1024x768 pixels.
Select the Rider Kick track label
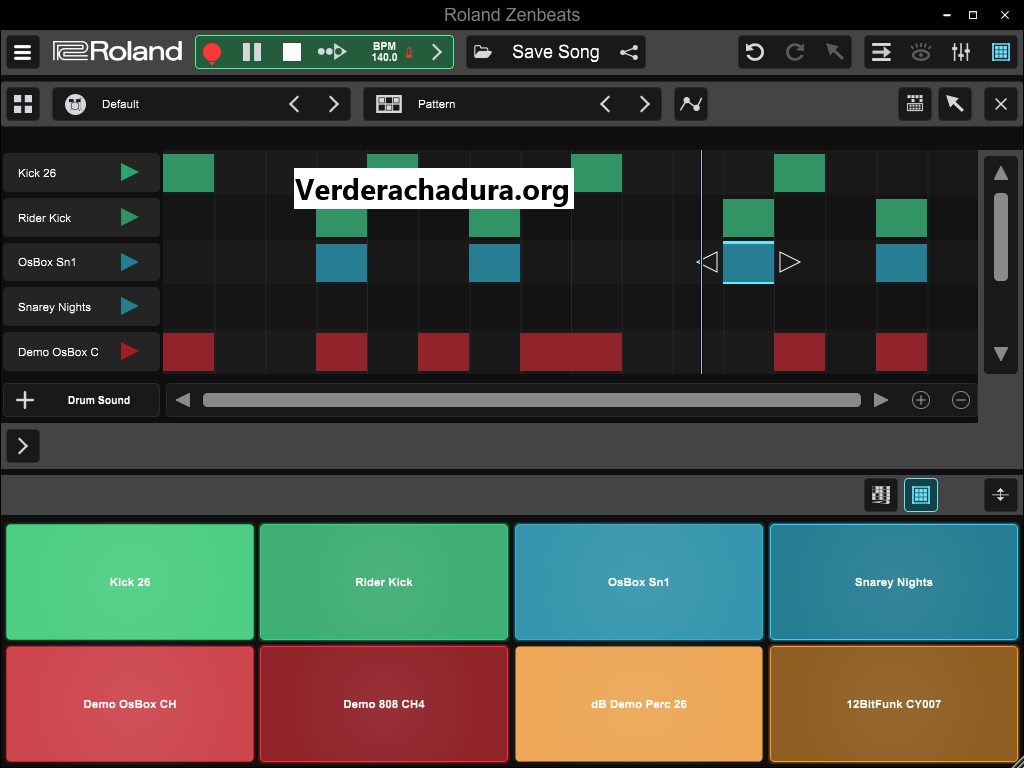44,218
